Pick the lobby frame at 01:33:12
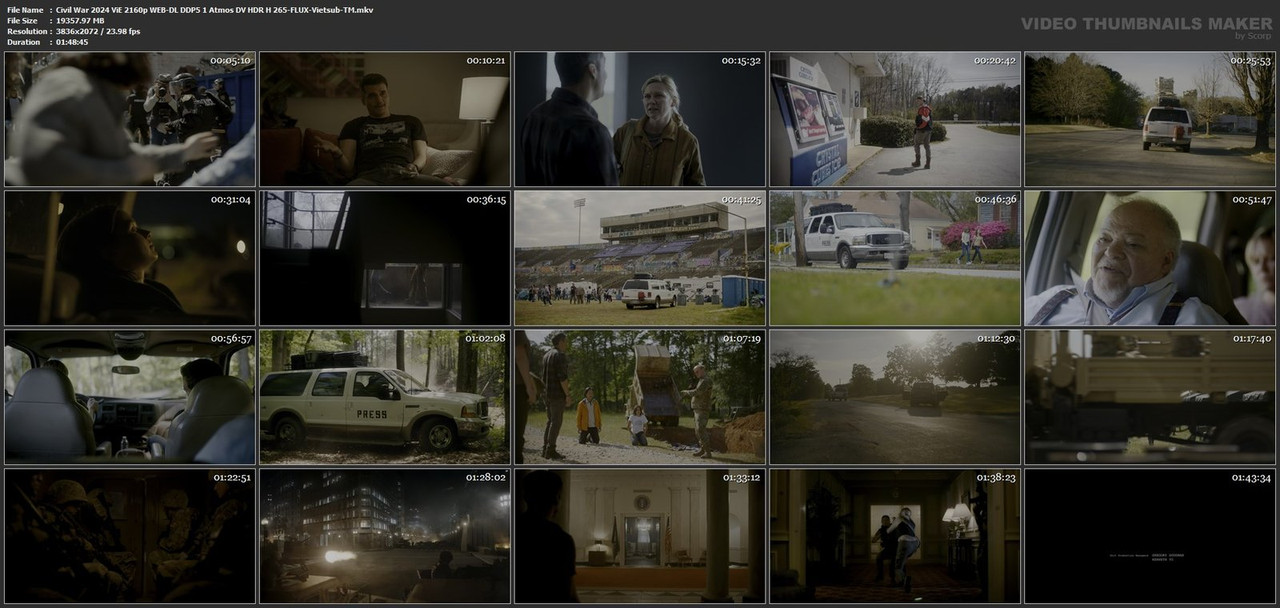This screenshot has height=608, width=1280. coord(640,536)
